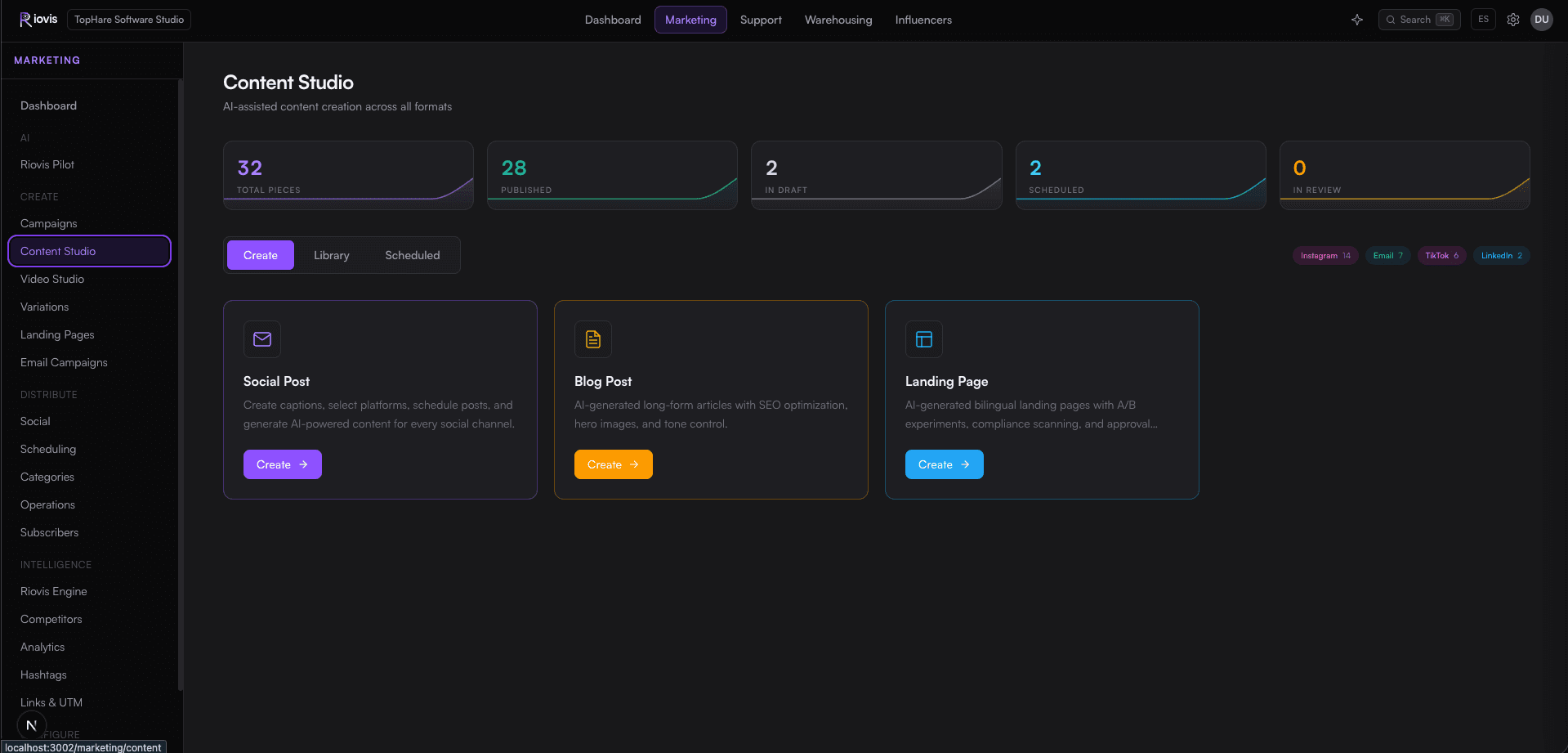1568x753 pixels.
Task: Switch to the Influencers top navigation tab
Action: 923,20
